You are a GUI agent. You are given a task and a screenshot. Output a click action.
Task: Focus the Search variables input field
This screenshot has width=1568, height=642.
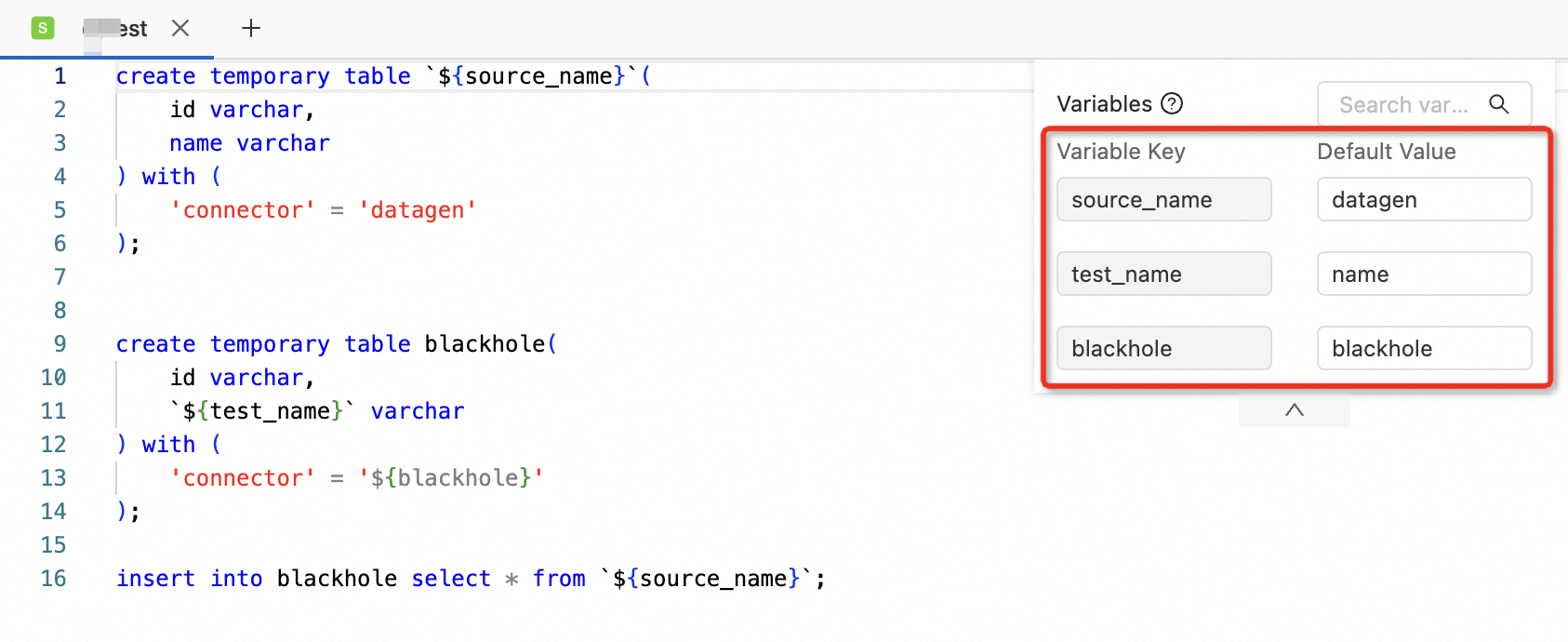pyautogui.click(x=1424, y=104)
